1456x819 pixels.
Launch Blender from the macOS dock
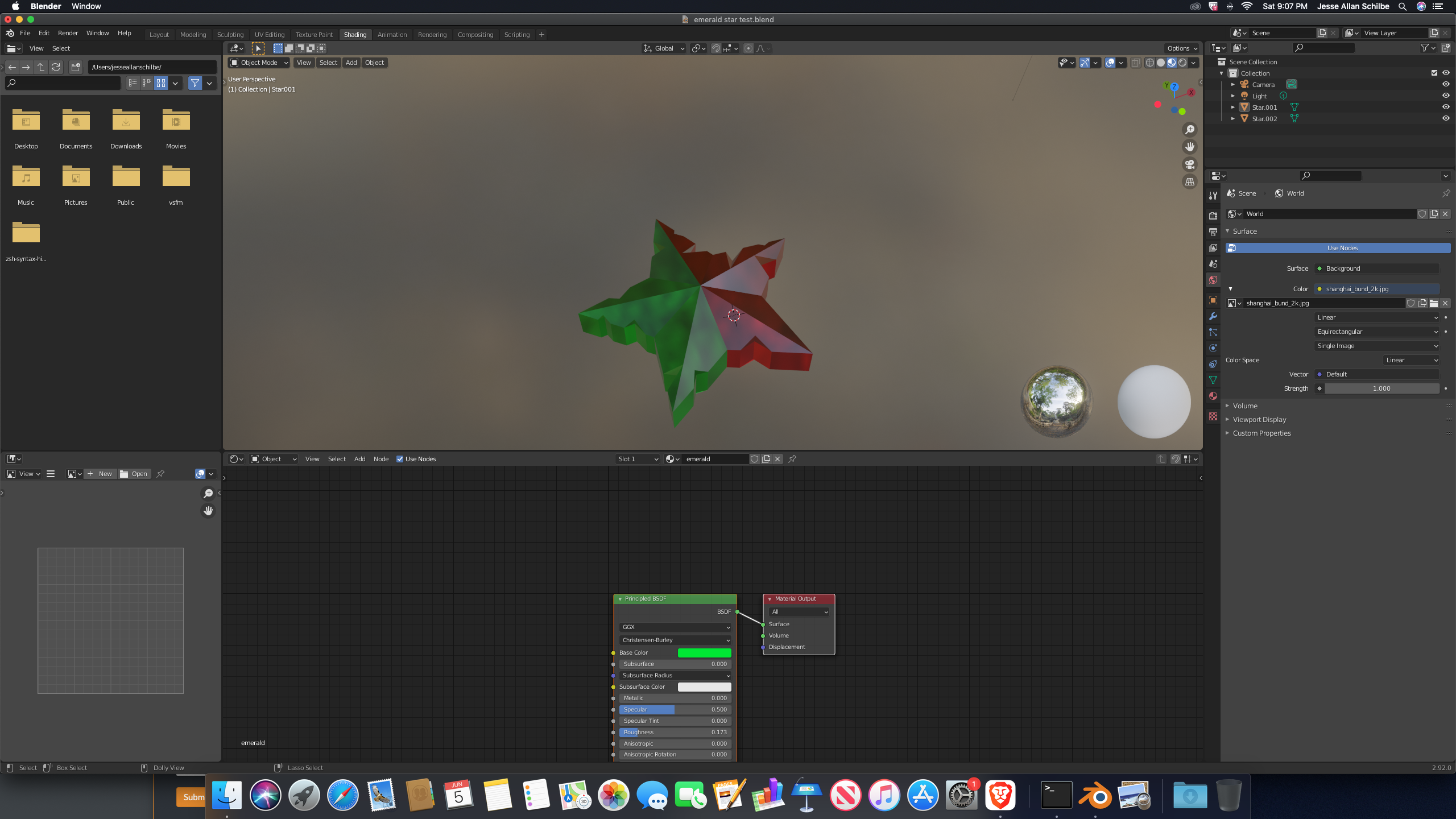[1095, 795]
